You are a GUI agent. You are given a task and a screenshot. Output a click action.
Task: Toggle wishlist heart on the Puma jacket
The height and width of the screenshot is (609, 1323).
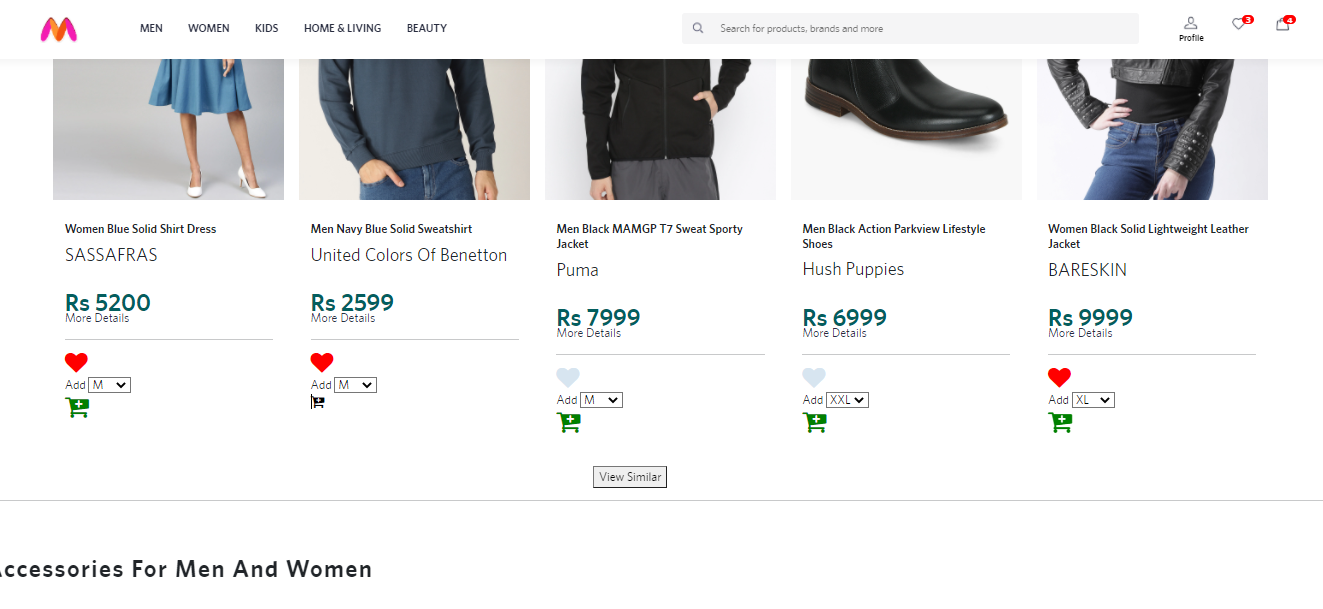[568, 377]
